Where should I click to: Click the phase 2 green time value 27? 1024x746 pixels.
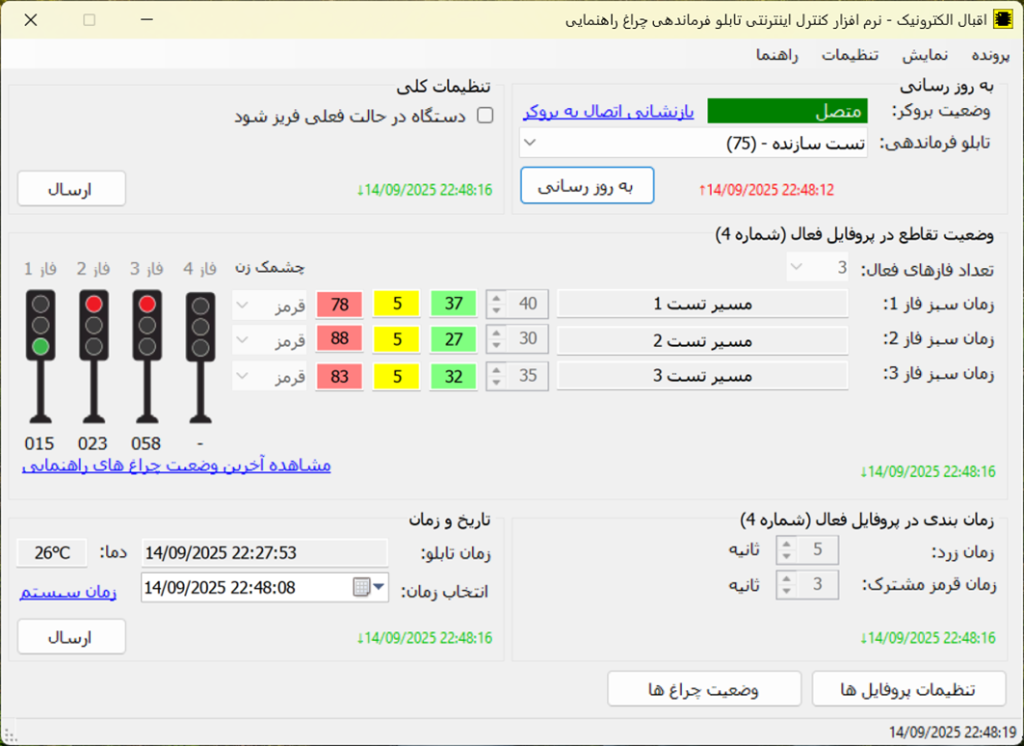[x=454, y=340]
